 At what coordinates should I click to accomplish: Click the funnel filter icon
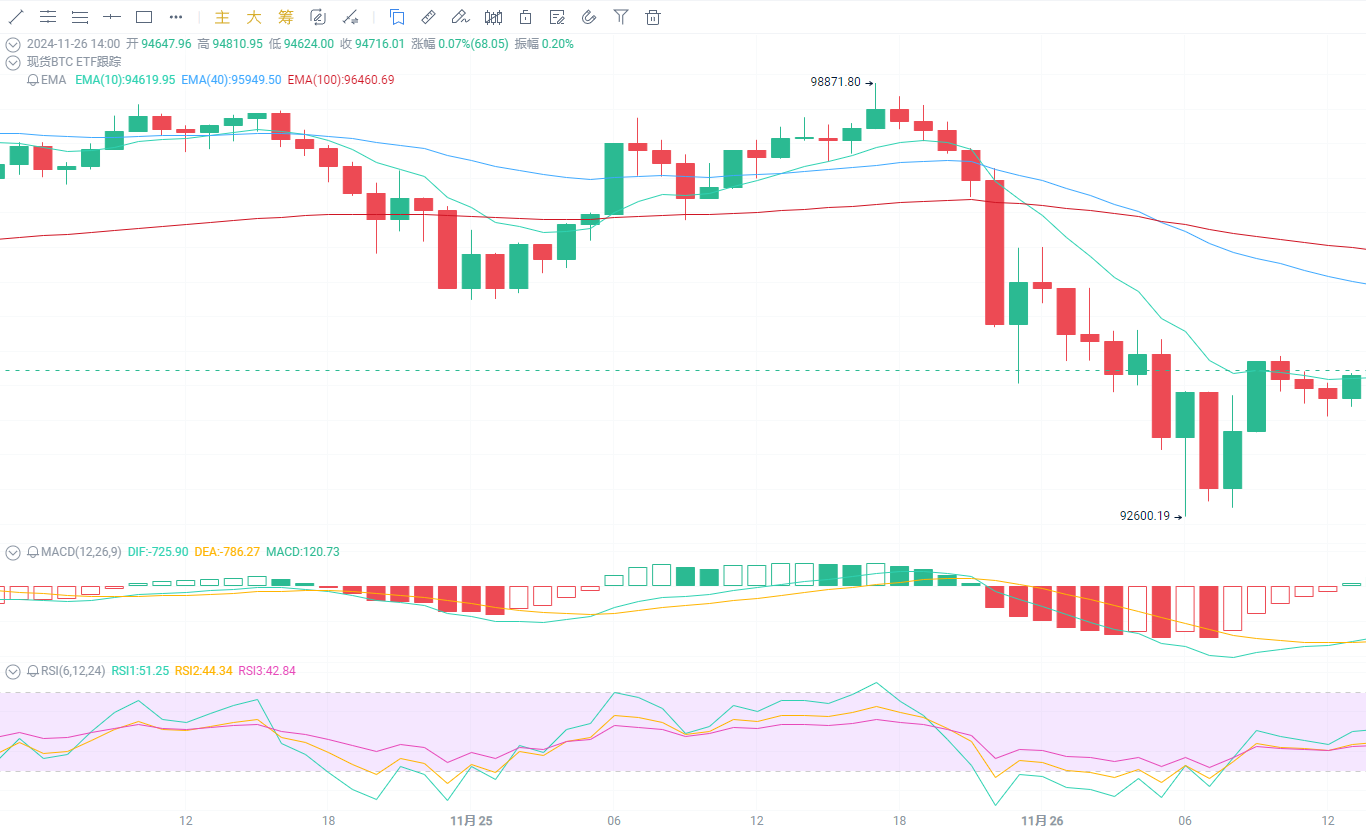(621, 17)
